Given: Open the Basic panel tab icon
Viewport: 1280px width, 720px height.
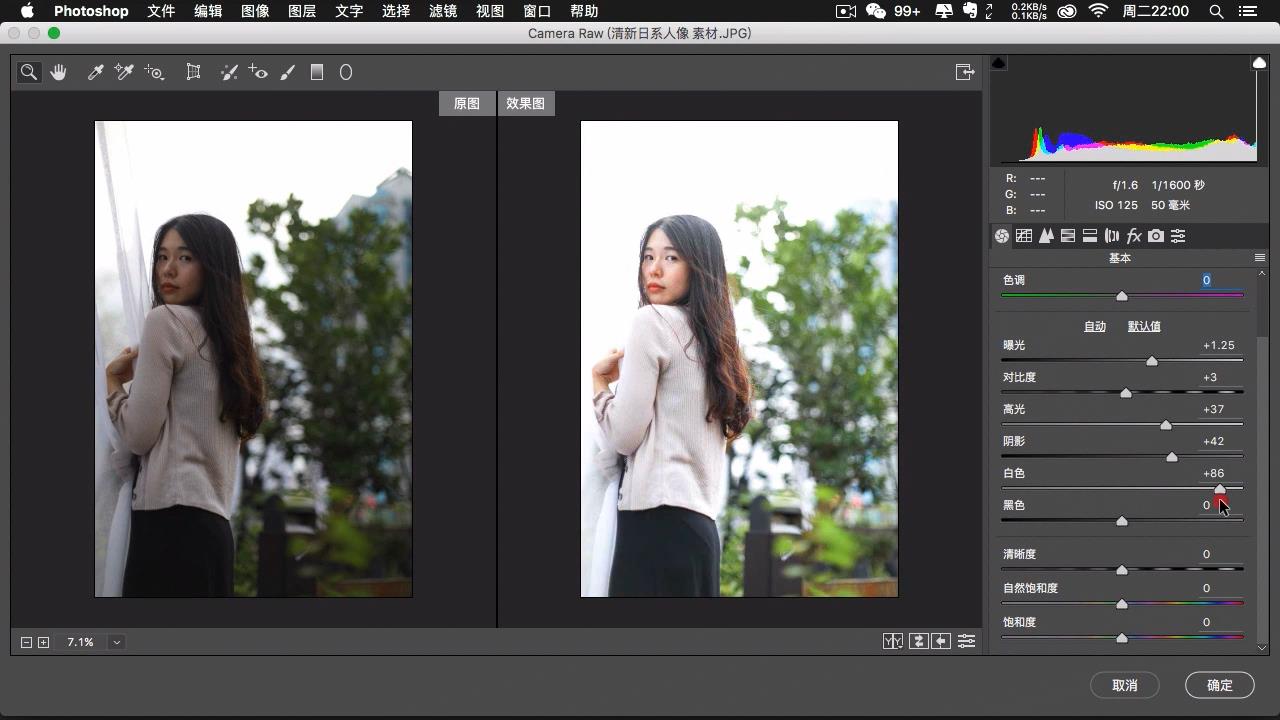Looking at the screenshot, I should tap(1001, 236).
